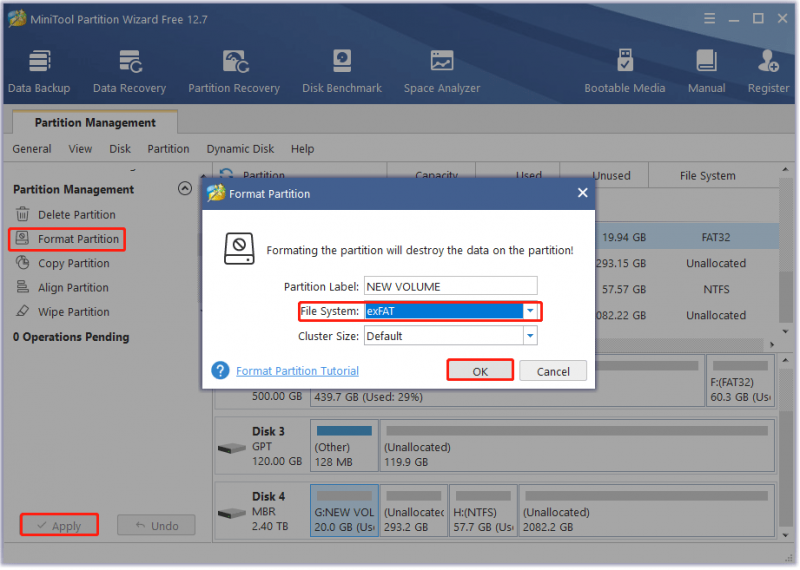The height and width of the screenshot is (570, 800).
Task: Cancel the Format Partition dialog
Action: click(x=553, y=371)
